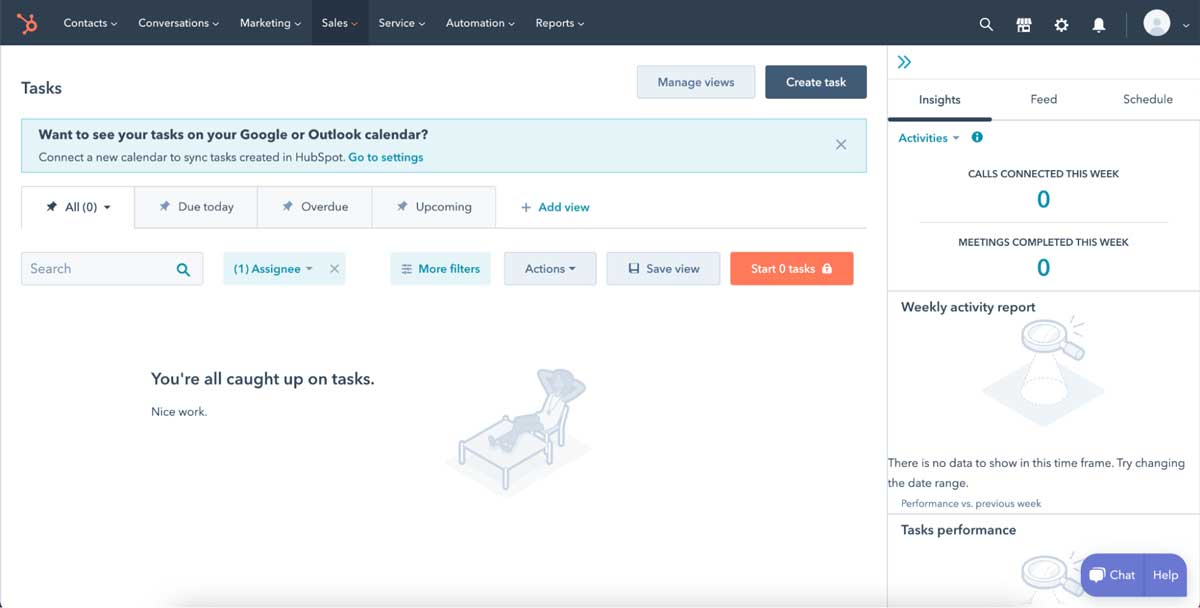The image size is (1200, 608).
Task: Open the Assignee filter dropdown
Action: [x=271, y=268]
